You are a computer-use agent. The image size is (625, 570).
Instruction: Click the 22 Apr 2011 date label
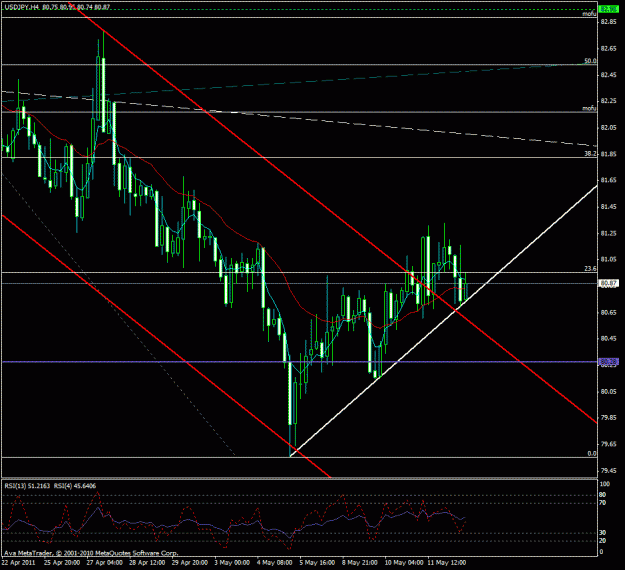click(18, 563)
